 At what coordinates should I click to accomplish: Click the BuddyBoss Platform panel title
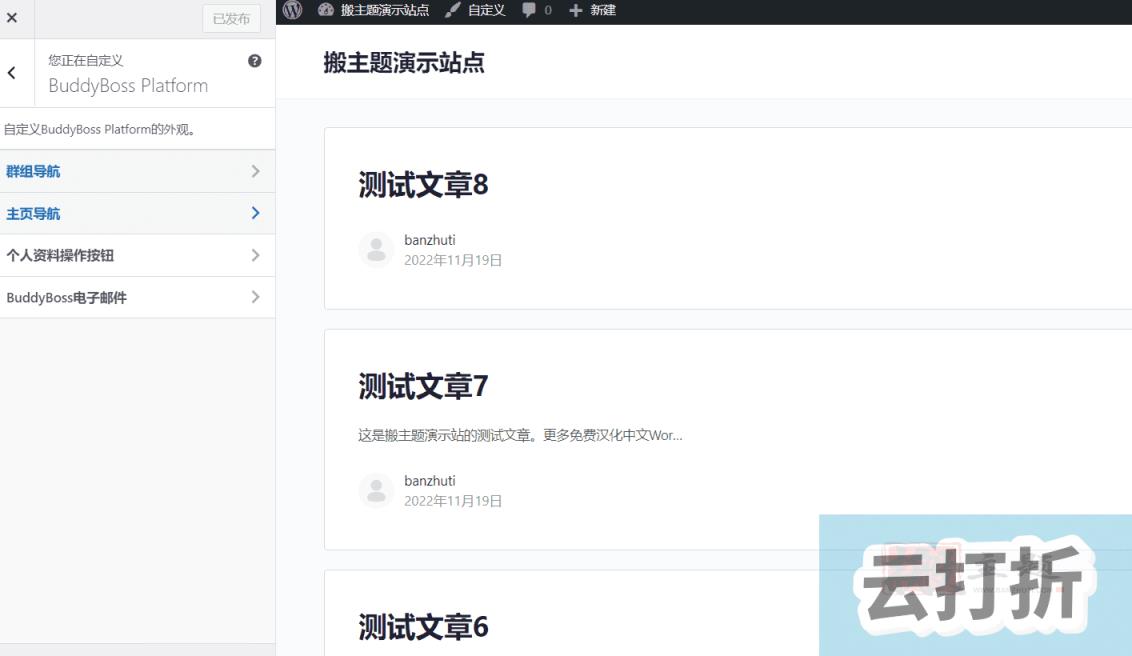pos(128,86)
